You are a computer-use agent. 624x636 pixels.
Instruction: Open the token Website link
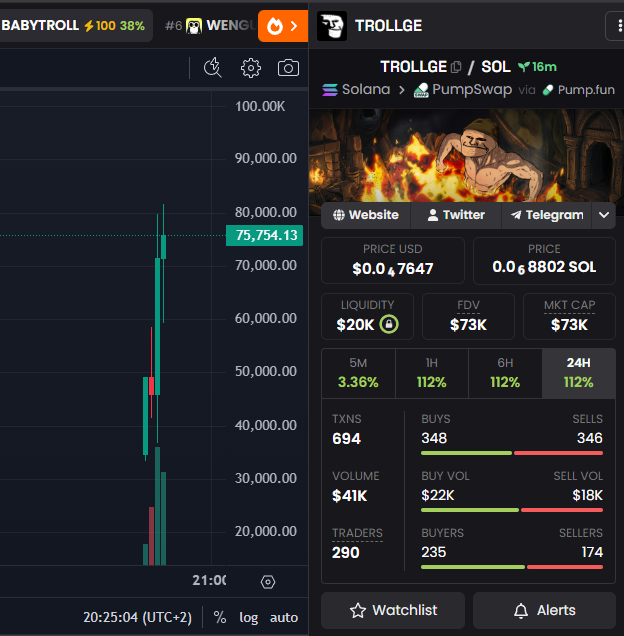pyautogui.click(x=366, y=215)
